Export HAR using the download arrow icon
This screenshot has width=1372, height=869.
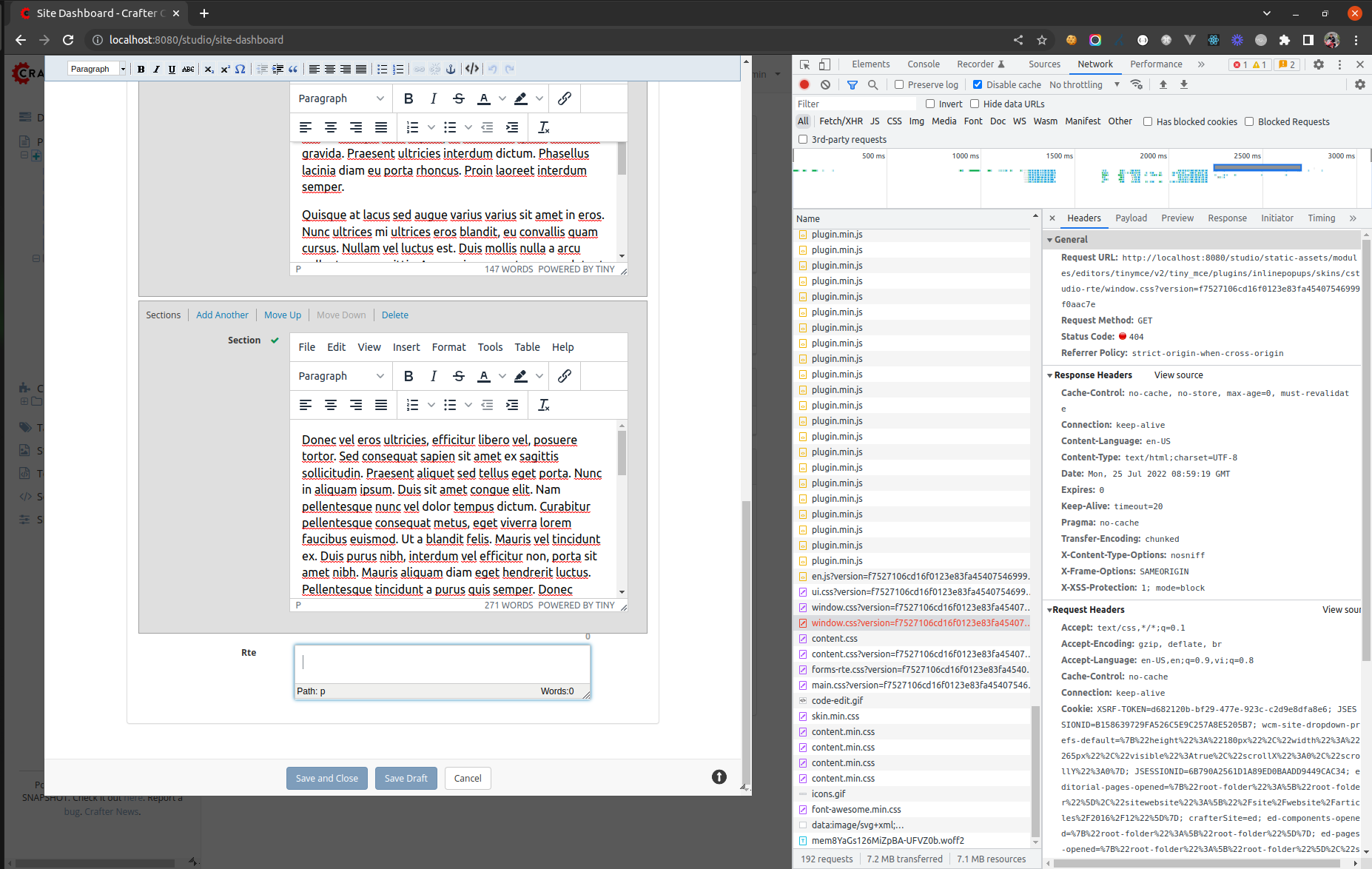tap(1184, 84)
